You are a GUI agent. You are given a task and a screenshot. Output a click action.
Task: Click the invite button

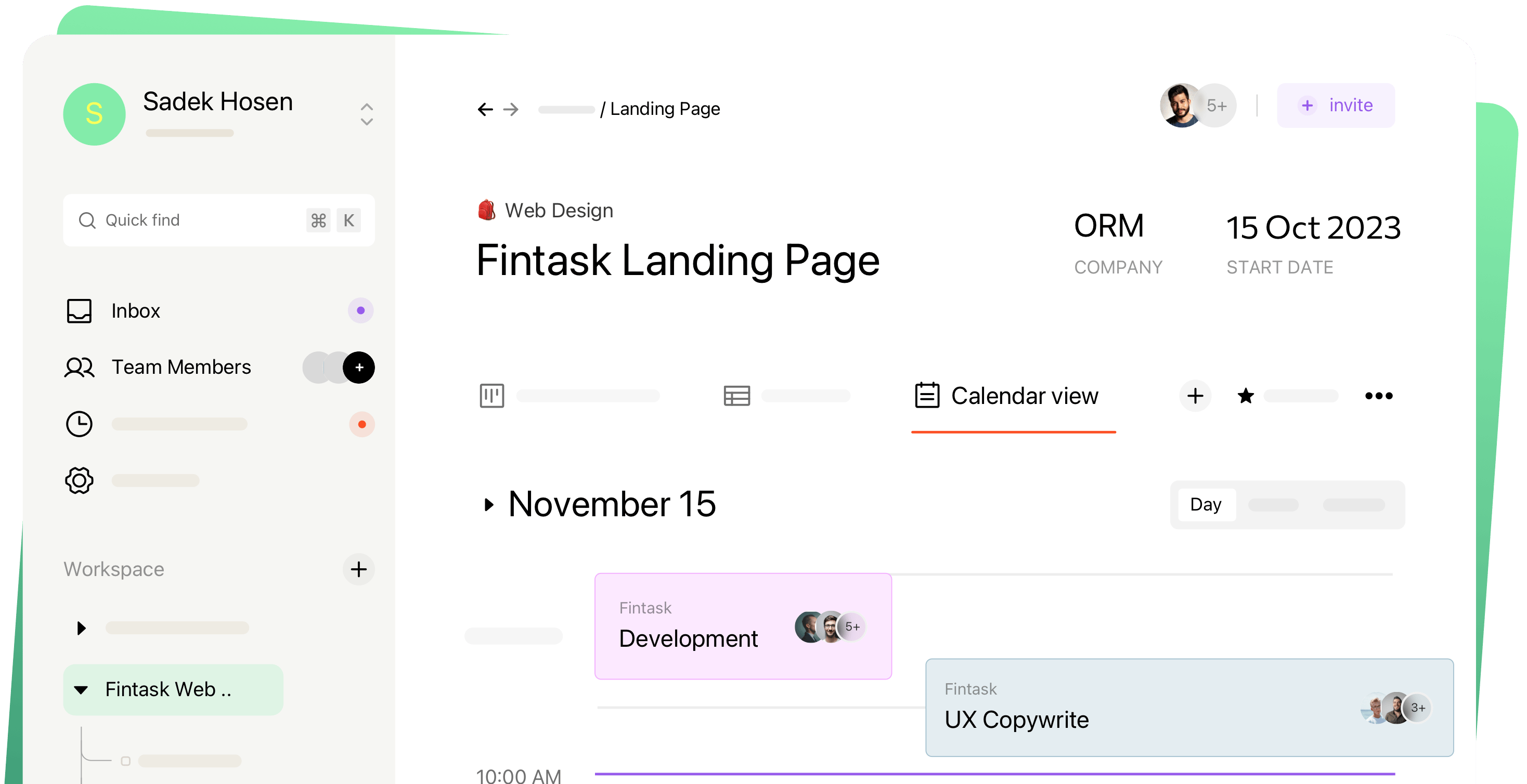pos(1336,106)
